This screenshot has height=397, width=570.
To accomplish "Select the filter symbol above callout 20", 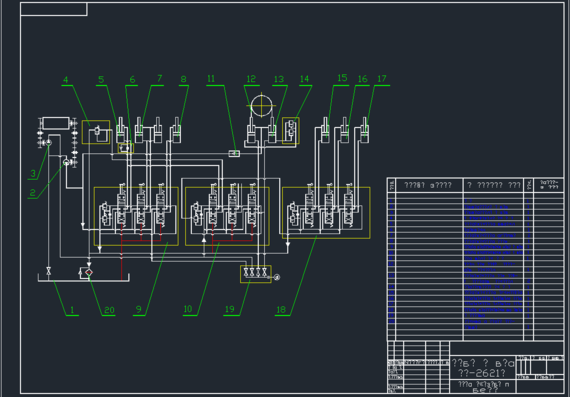I will coord(89,272).
